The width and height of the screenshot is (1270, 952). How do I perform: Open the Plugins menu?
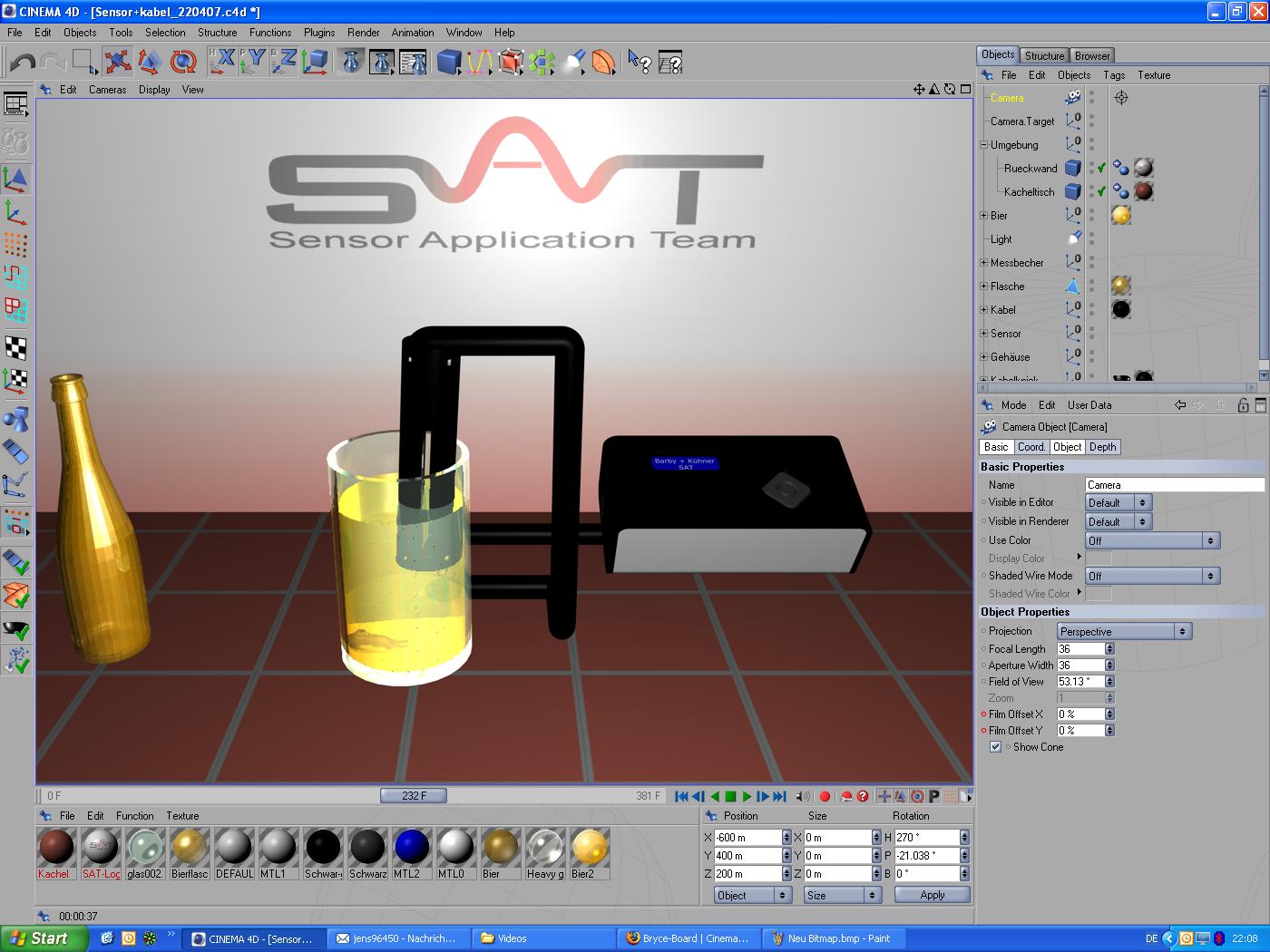tap(318, 33)
